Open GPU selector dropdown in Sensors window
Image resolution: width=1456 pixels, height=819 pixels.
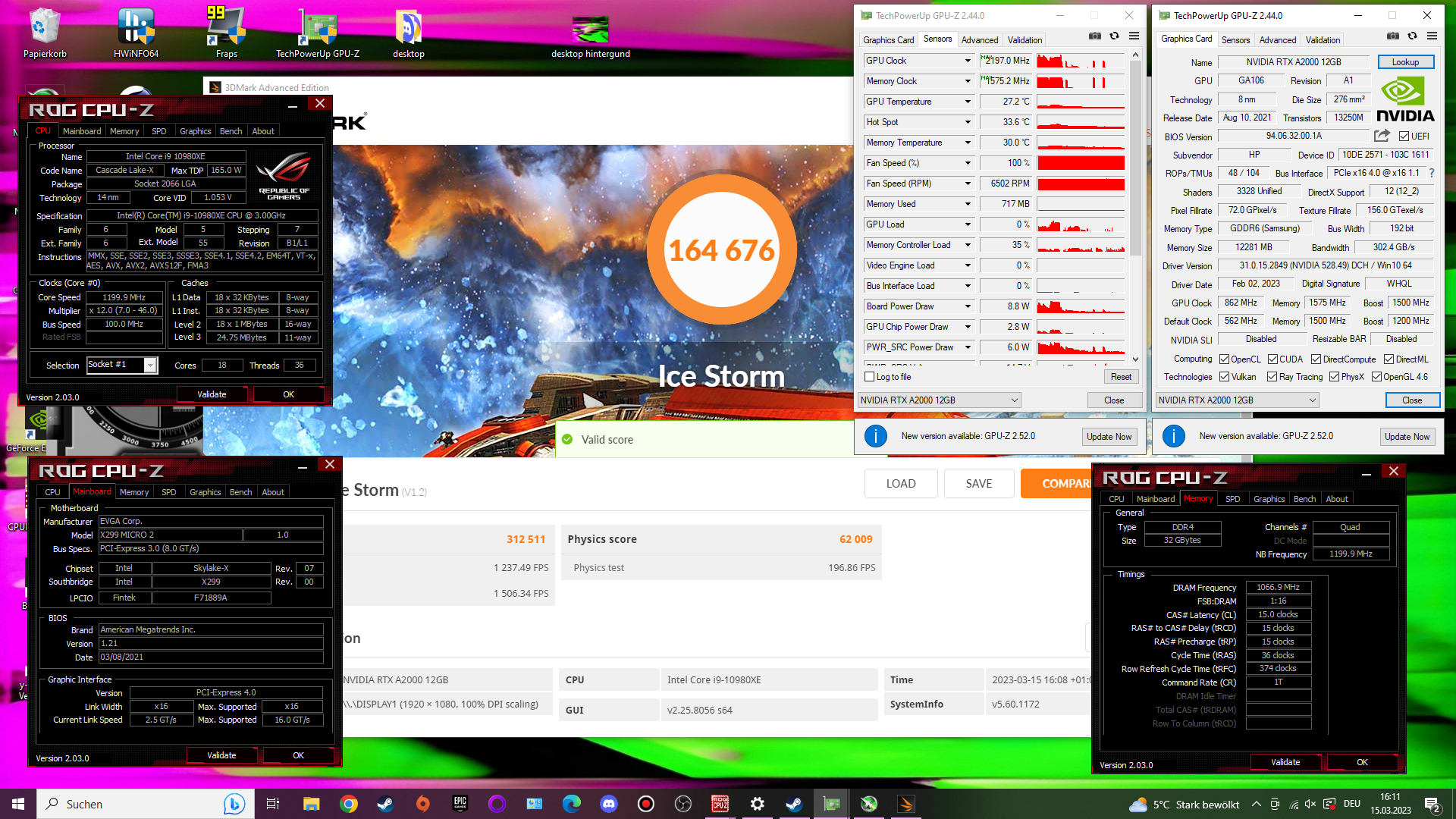[939, 400]
